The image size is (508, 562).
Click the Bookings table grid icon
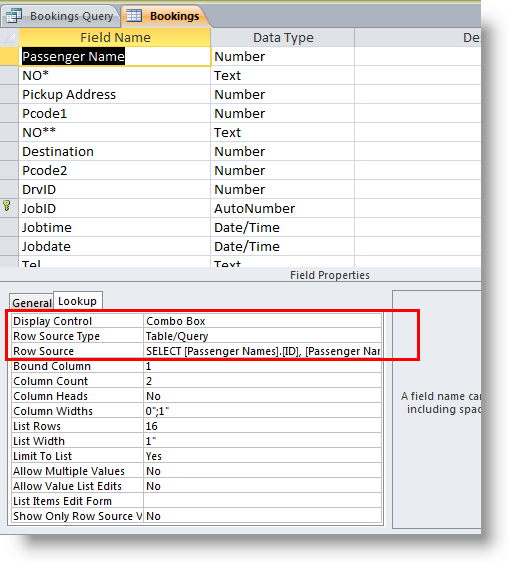click(134, 15)
